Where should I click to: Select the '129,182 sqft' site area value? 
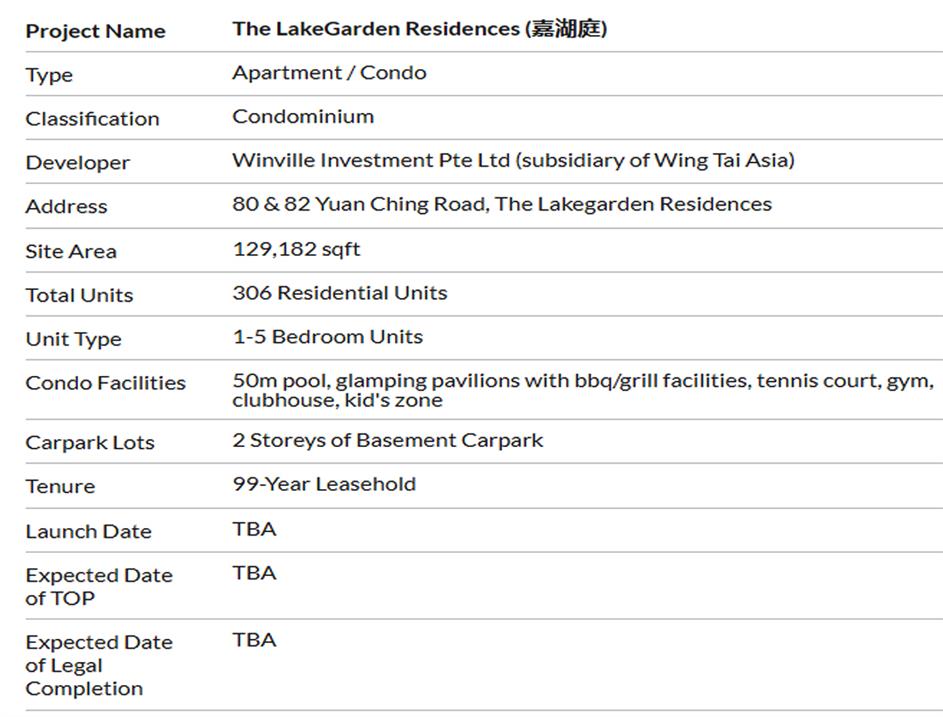coord(296,249)
